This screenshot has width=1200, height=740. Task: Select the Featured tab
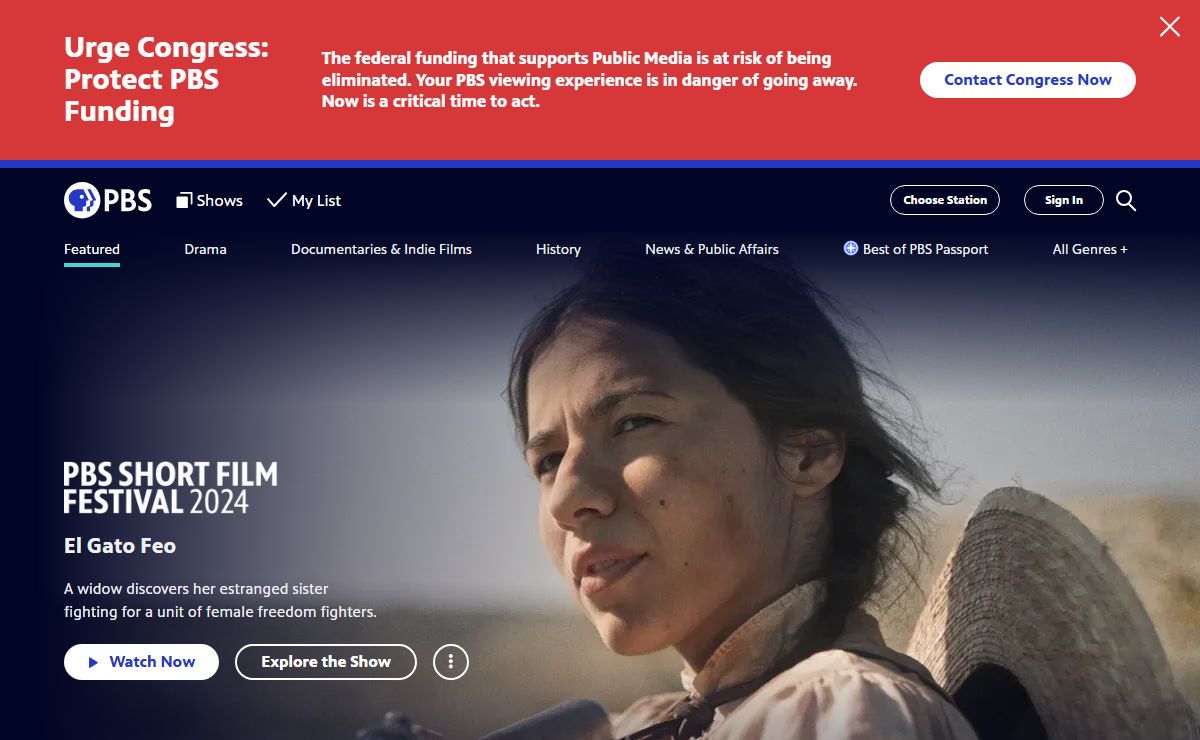coord(92,249)
